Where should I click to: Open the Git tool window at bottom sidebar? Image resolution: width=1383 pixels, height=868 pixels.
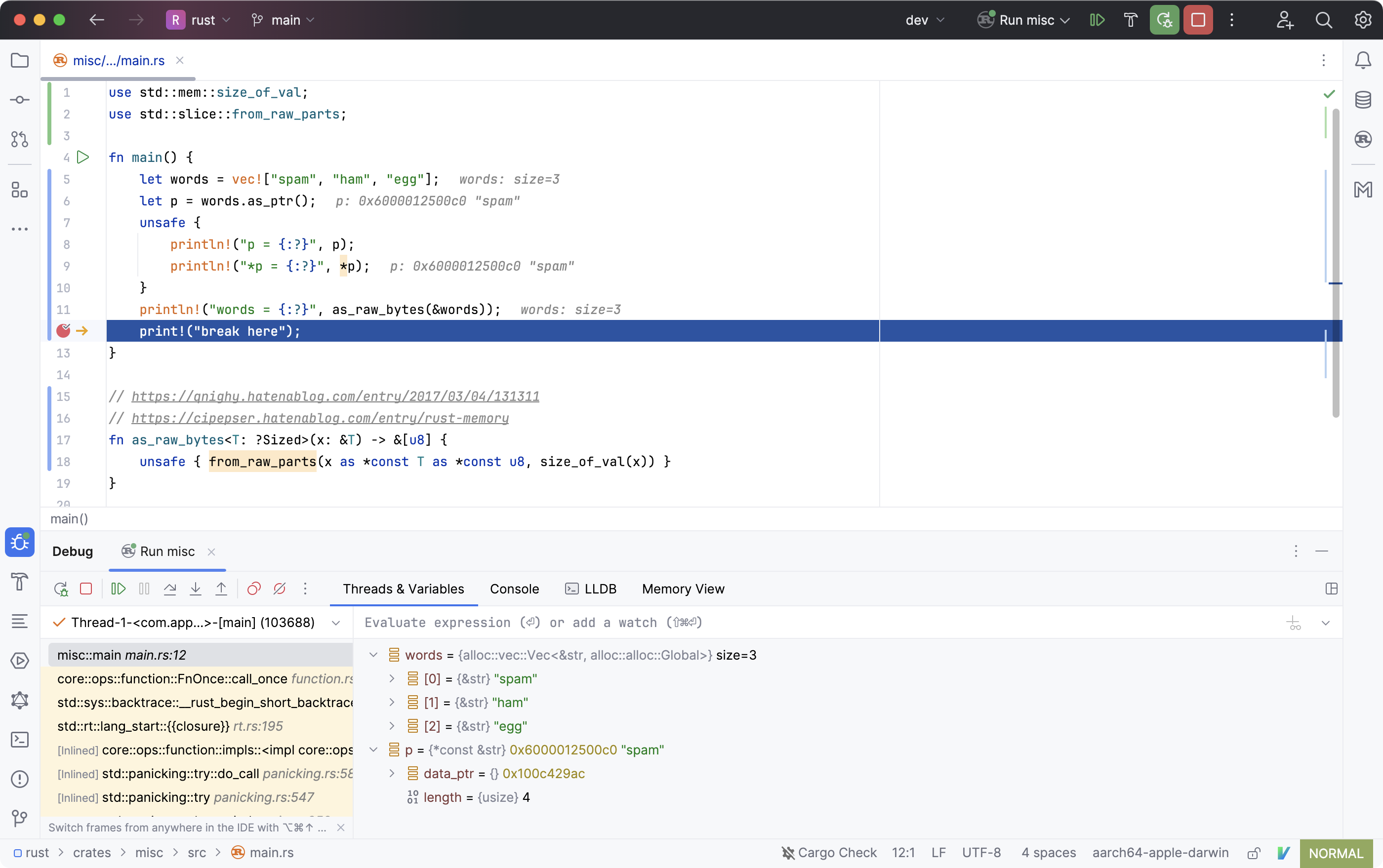click(20, 818)
